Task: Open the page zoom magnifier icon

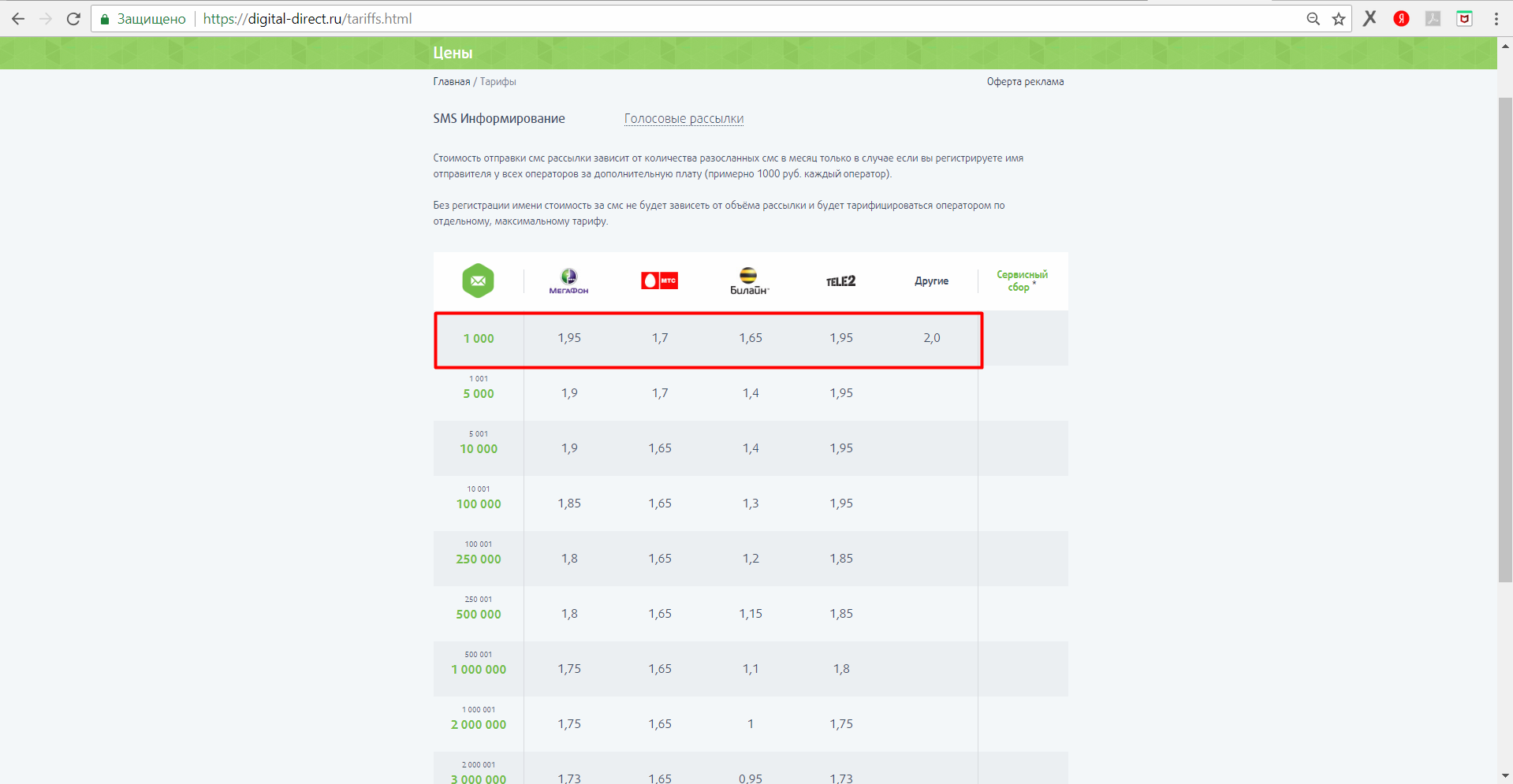Action: (1313, 19)
